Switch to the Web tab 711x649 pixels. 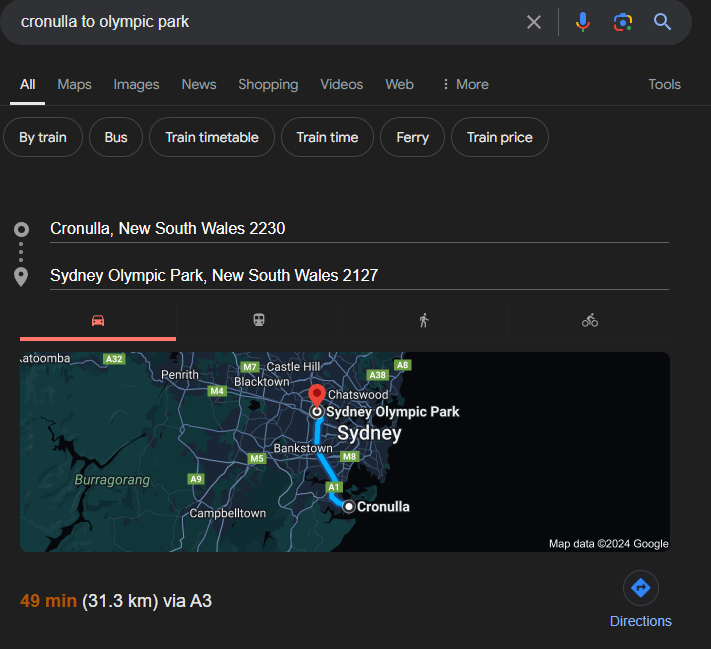pos(399,84)
